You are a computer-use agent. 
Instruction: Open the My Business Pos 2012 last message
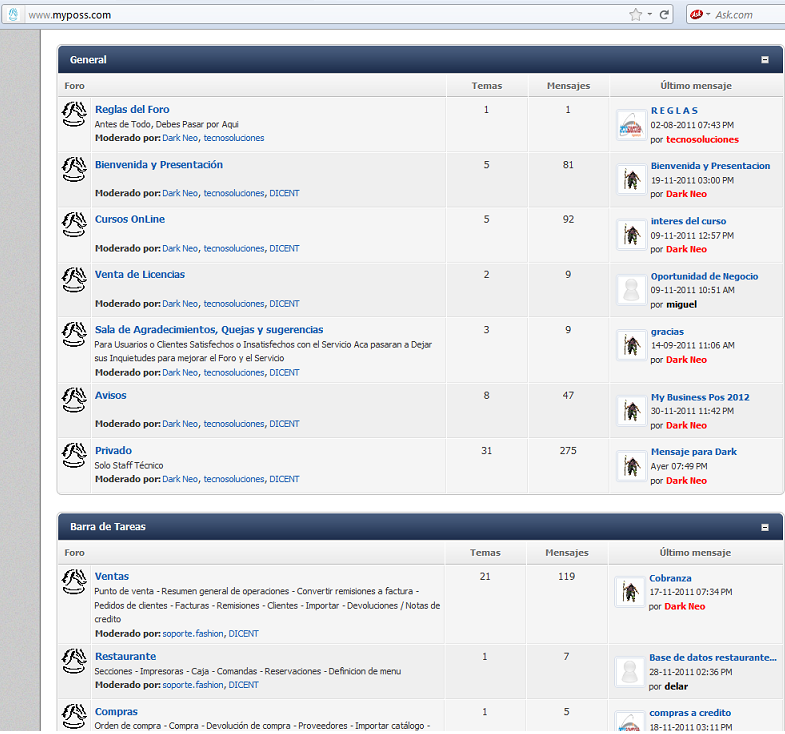699,397
